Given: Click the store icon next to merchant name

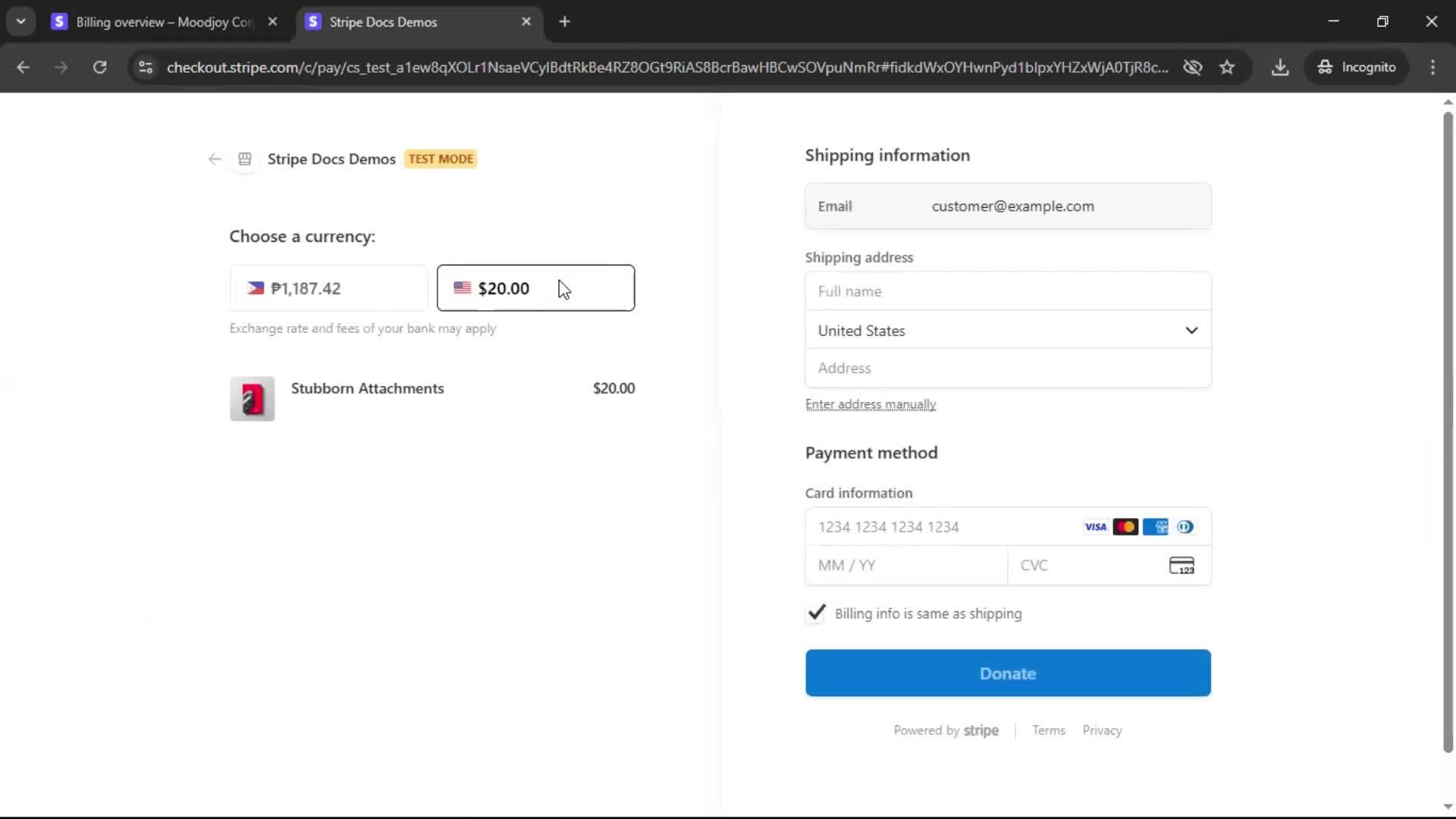Looking at the screenshot, I should 245,159.
